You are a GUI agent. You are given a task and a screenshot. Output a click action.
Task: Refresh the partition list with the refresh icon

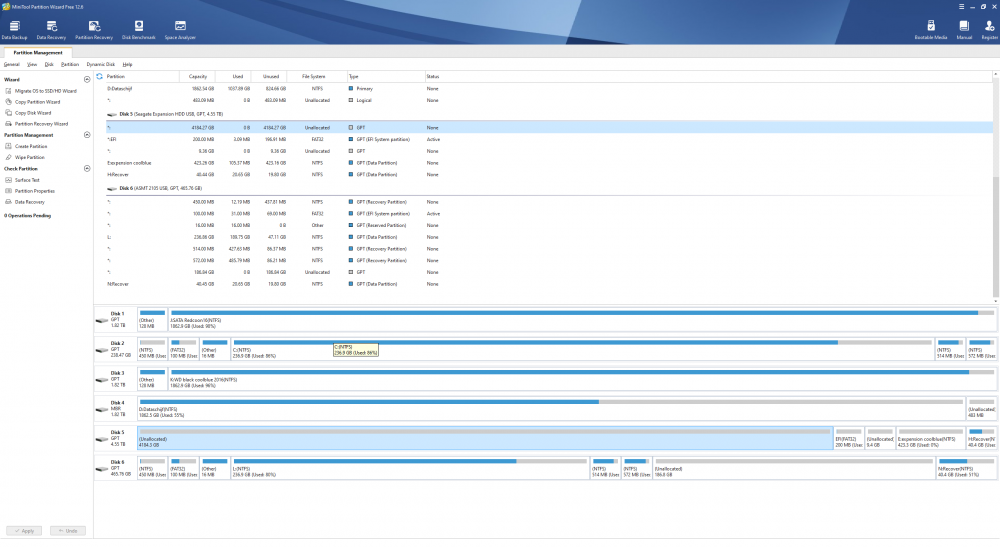(99, 76)
